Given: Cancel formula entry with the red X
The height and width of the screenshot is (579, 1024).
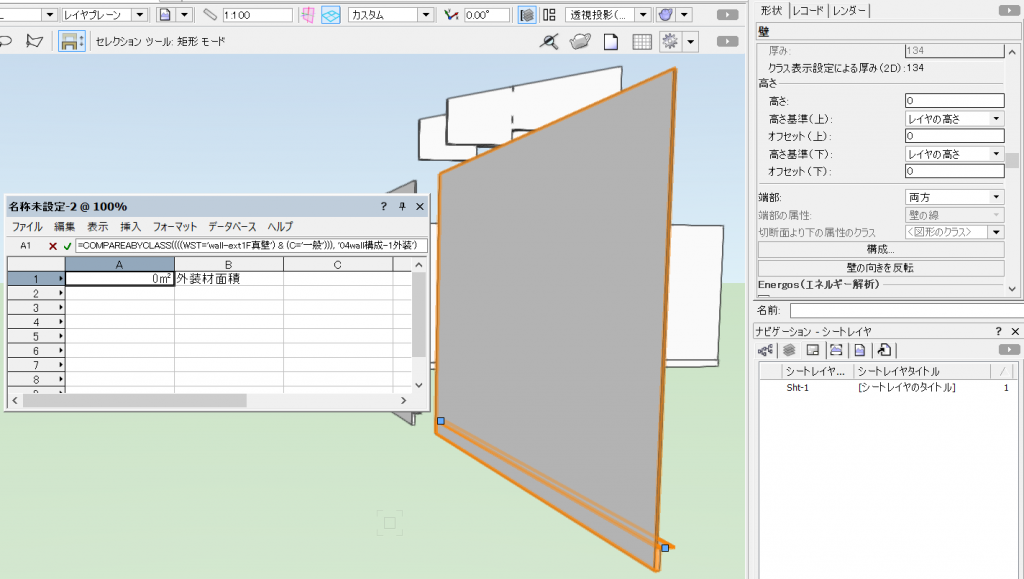Looking at the screenshot, I should pos(53,245).
